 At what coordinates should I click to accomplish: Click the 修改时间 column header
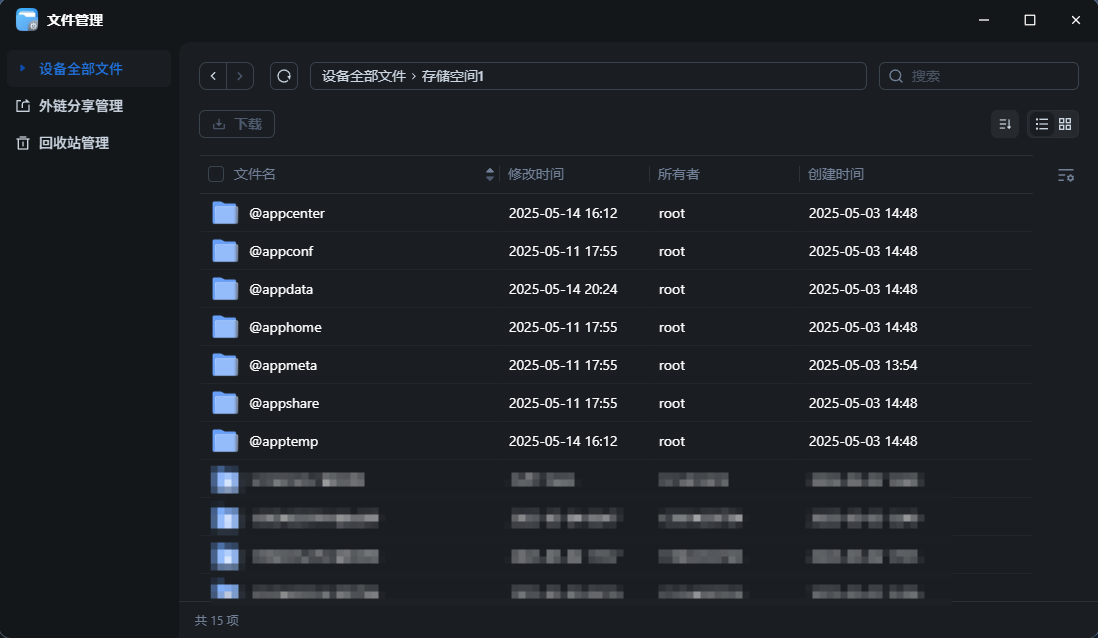(x=536, y=175)
